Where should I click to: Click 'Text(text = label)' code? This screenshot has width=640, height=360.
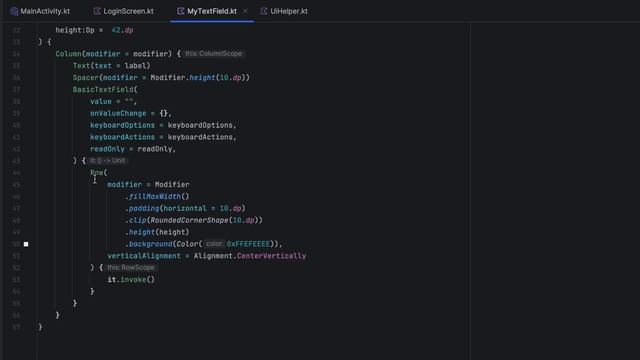[x=111, y=66]
